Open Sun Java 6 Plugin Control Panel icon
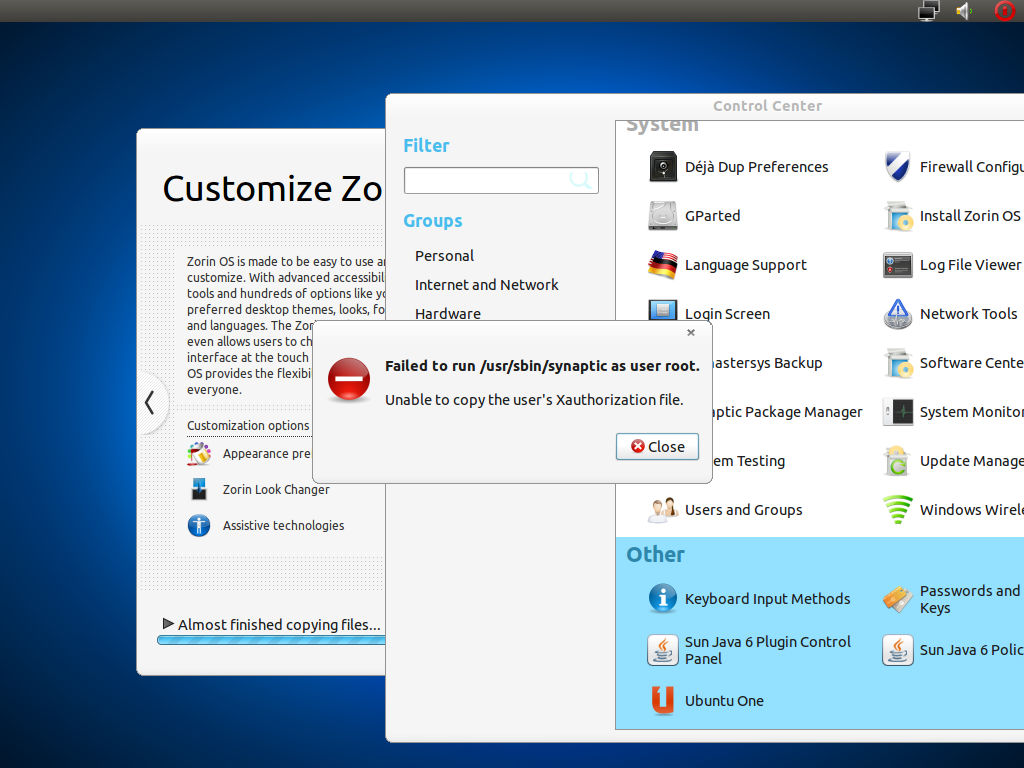The image size is (1024, 768). 663,650
